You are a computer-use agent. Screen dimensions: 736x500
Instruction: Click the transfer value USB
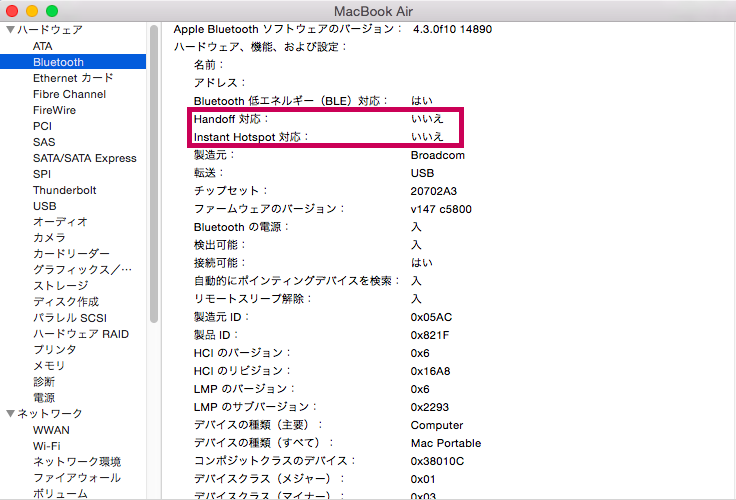coord(422,173)
